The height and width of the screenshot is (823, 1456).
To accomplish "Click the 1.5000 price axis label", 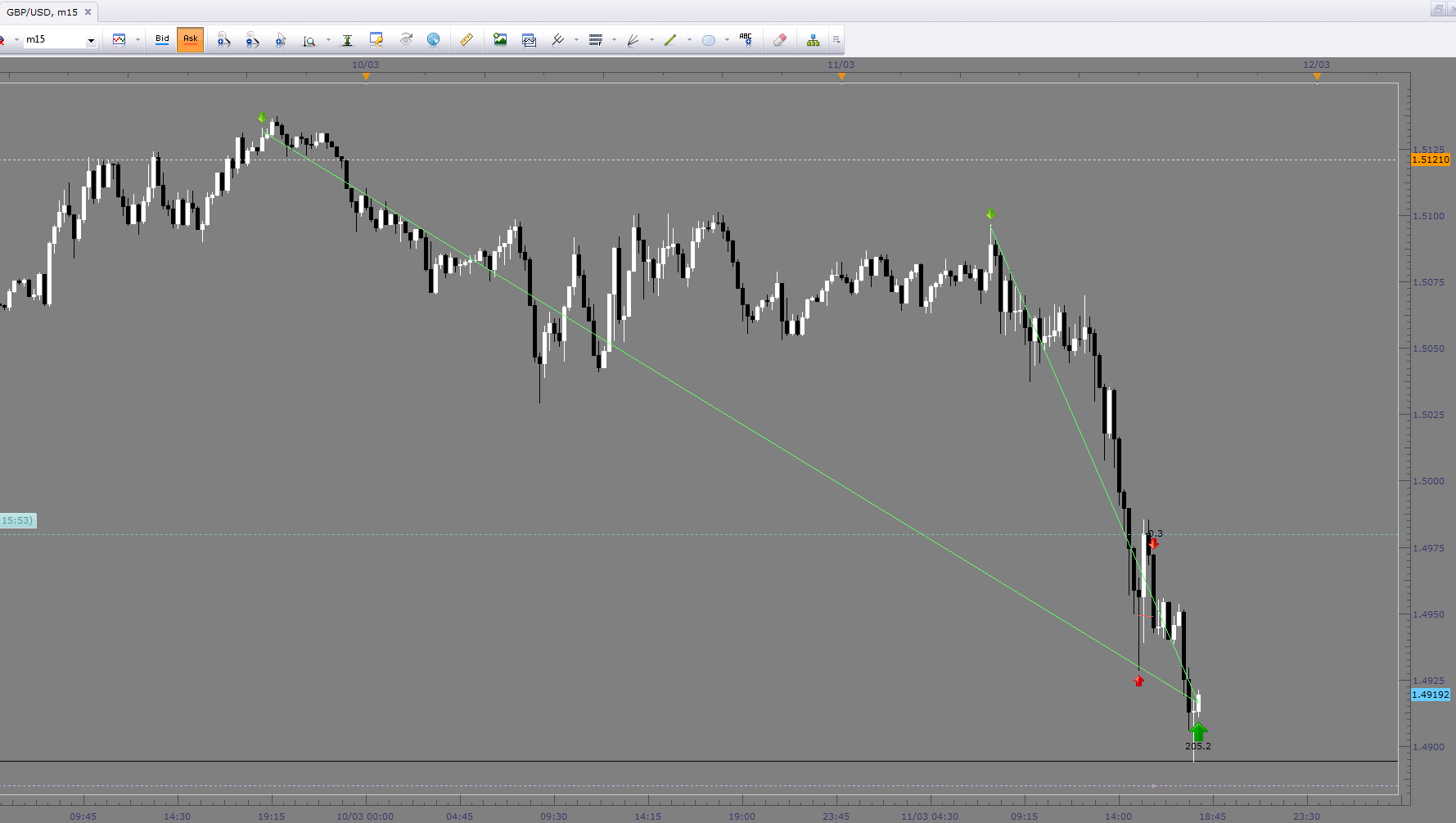I will click(x=1429, y=481).
